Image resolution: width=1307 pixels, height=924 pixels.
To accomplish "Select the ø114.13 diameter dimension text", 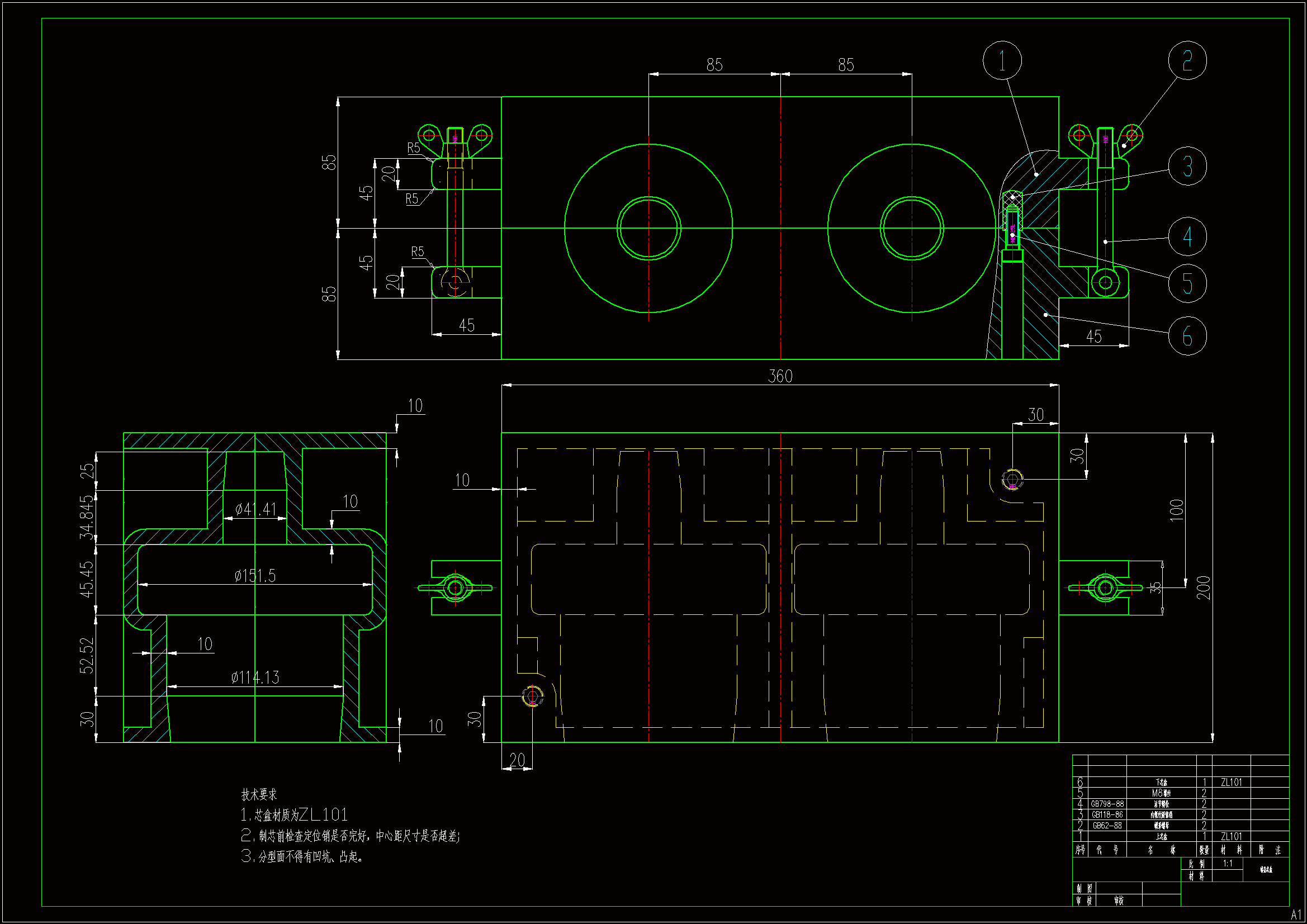I will pos(255,677).
